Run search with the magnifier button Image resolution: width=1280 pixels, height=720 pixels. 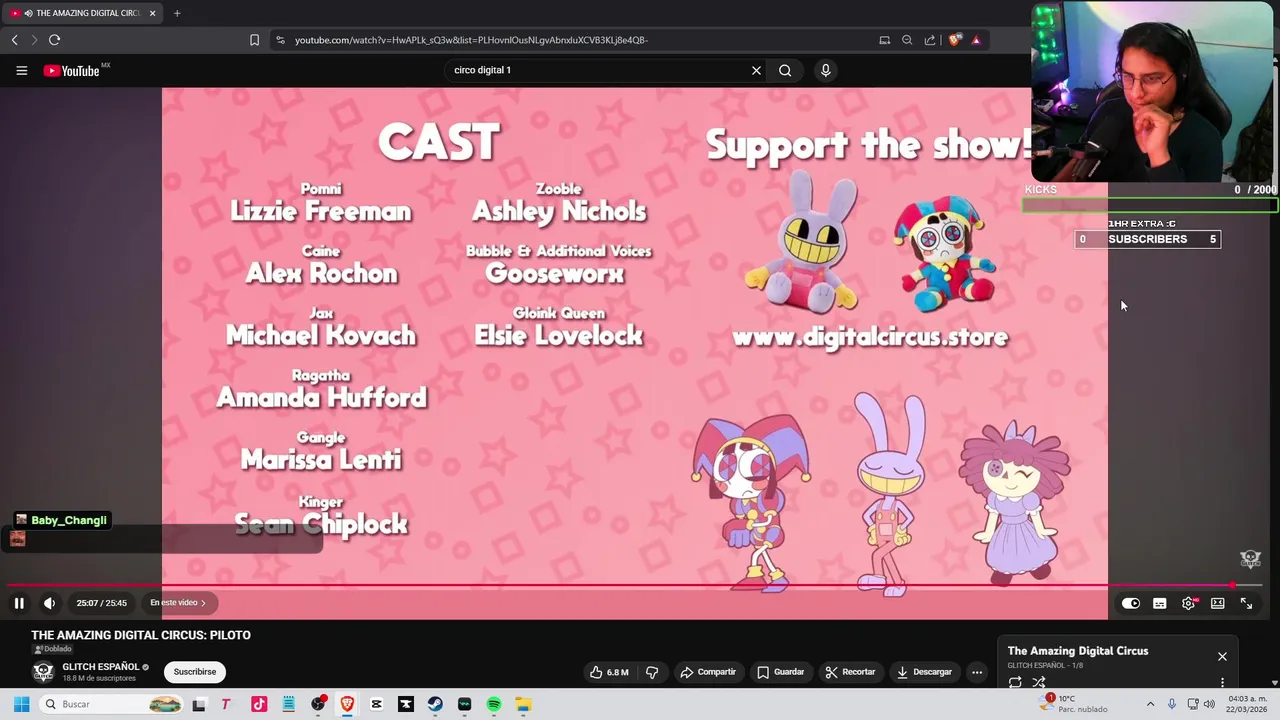point(785,70)
